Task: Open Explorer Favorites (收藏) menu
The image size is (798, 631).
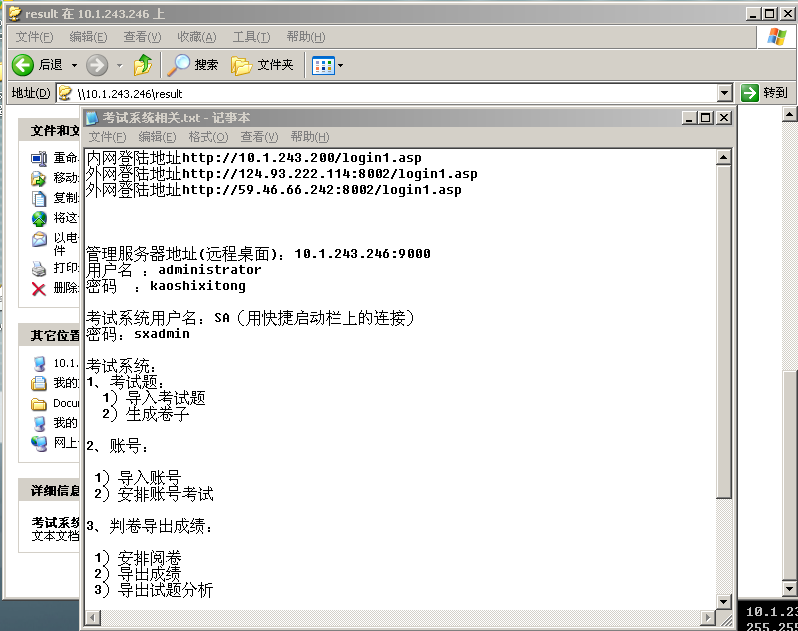Action: (196, 37)
